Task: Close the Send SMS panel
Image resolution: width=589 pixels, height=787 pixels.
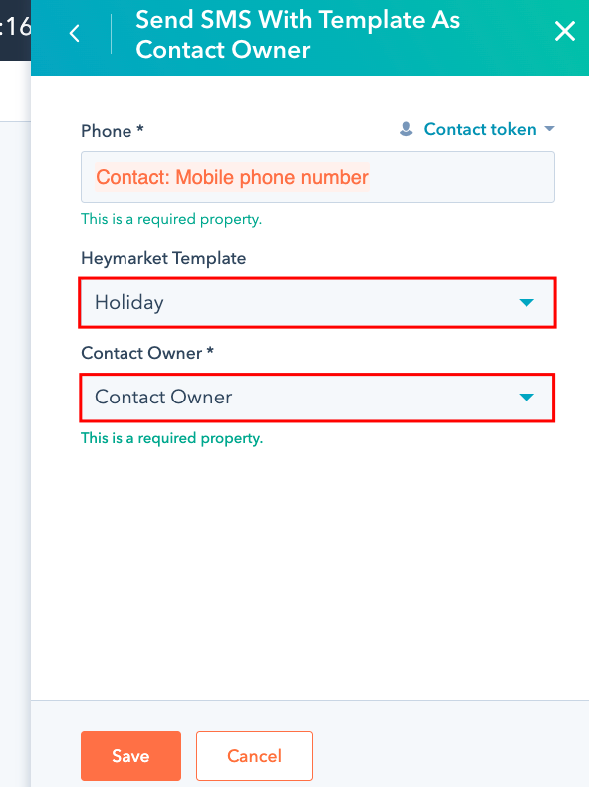Action: click(x=564, y=31)
